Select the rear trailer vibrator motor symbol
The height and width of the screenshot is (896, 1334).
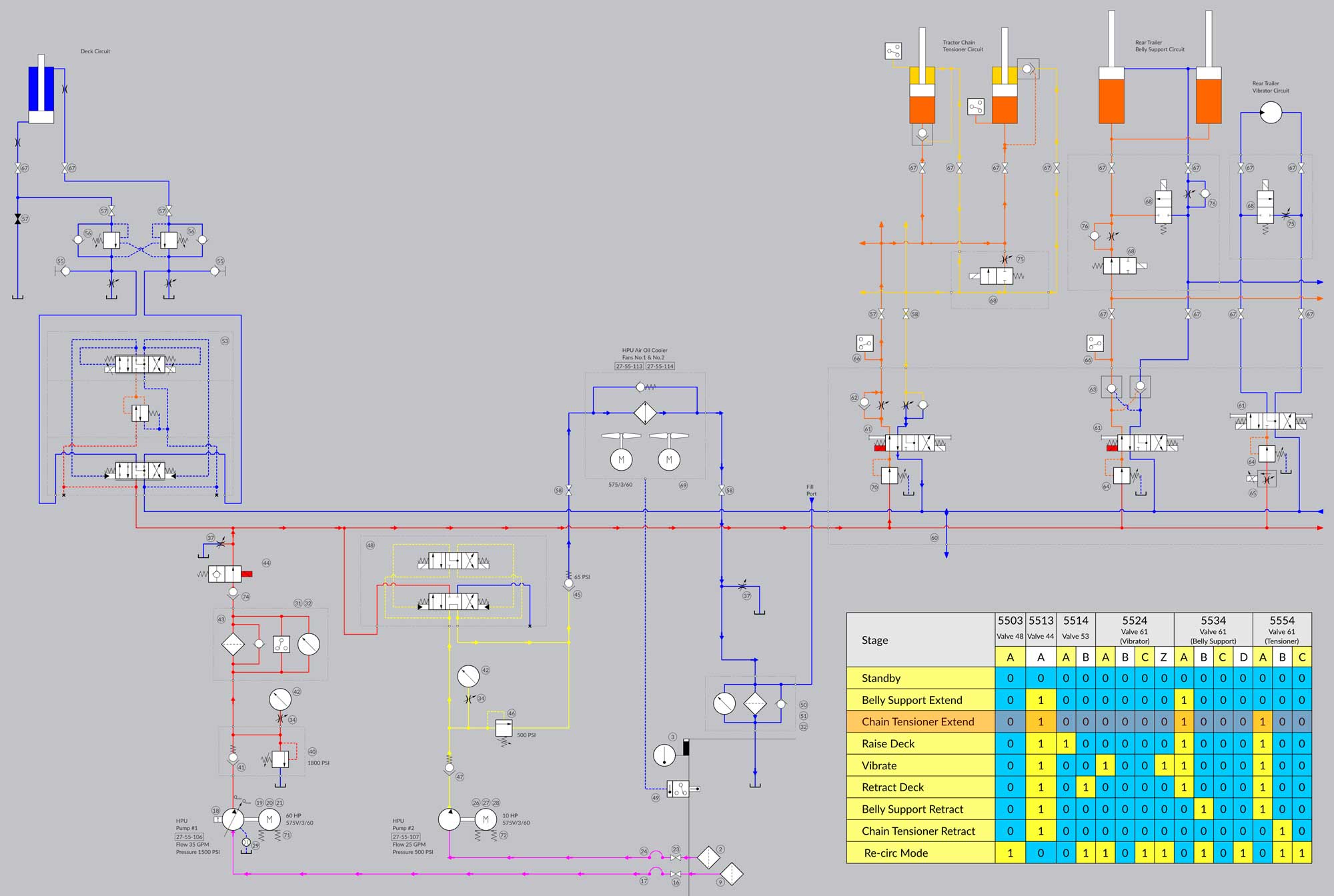pyautogui.click(x=1271, y=113)
